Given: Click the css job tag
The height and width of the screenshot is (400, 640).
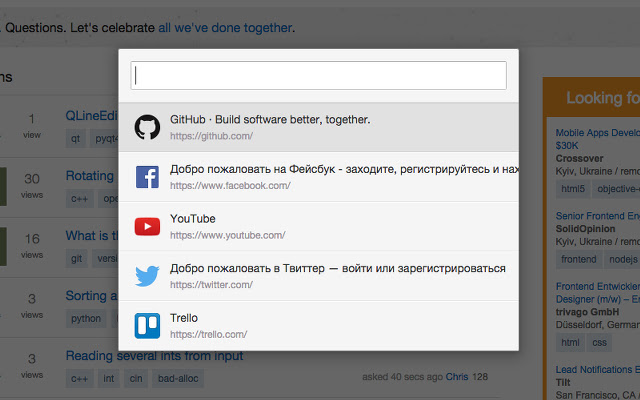Looking at the screenshot, I should [599, 342].
